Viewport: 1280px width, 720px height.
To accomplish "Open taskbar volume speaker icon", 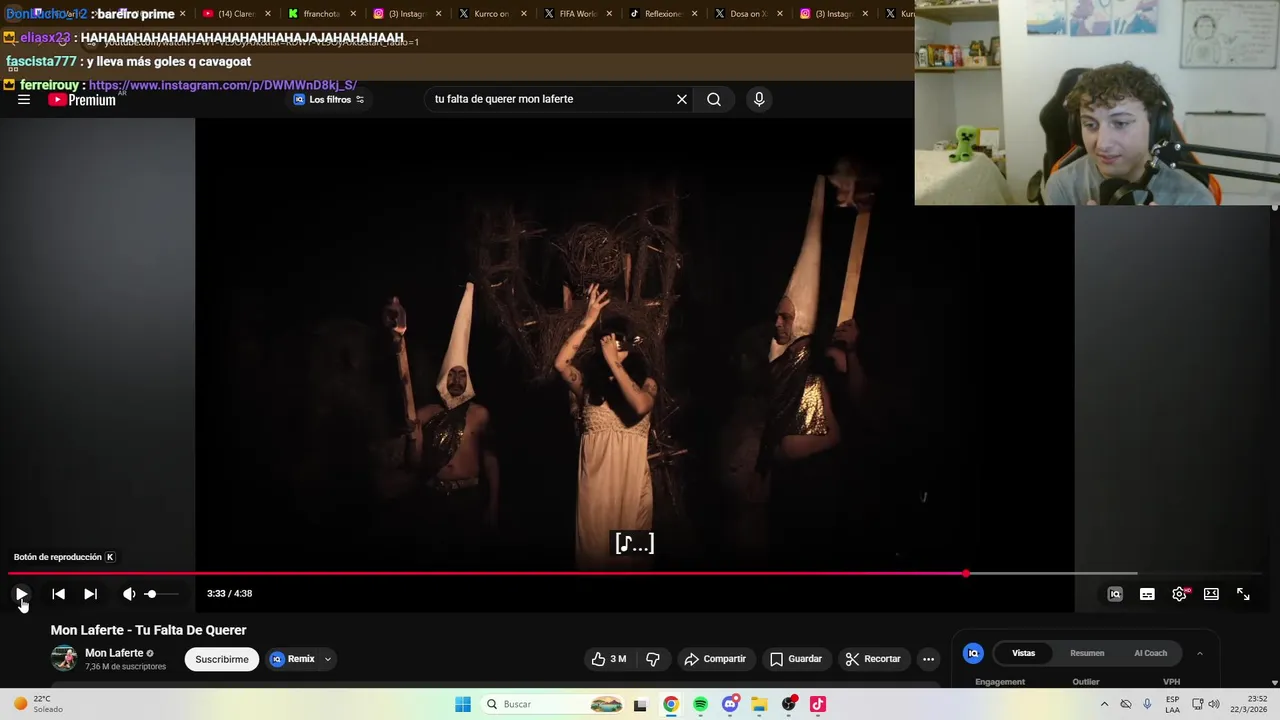I will click(1214, 704).
